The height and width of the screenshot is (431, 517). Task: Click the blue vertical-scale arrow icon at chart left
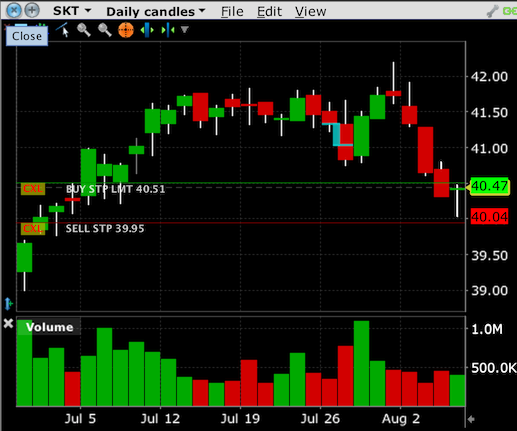point(9,303)
